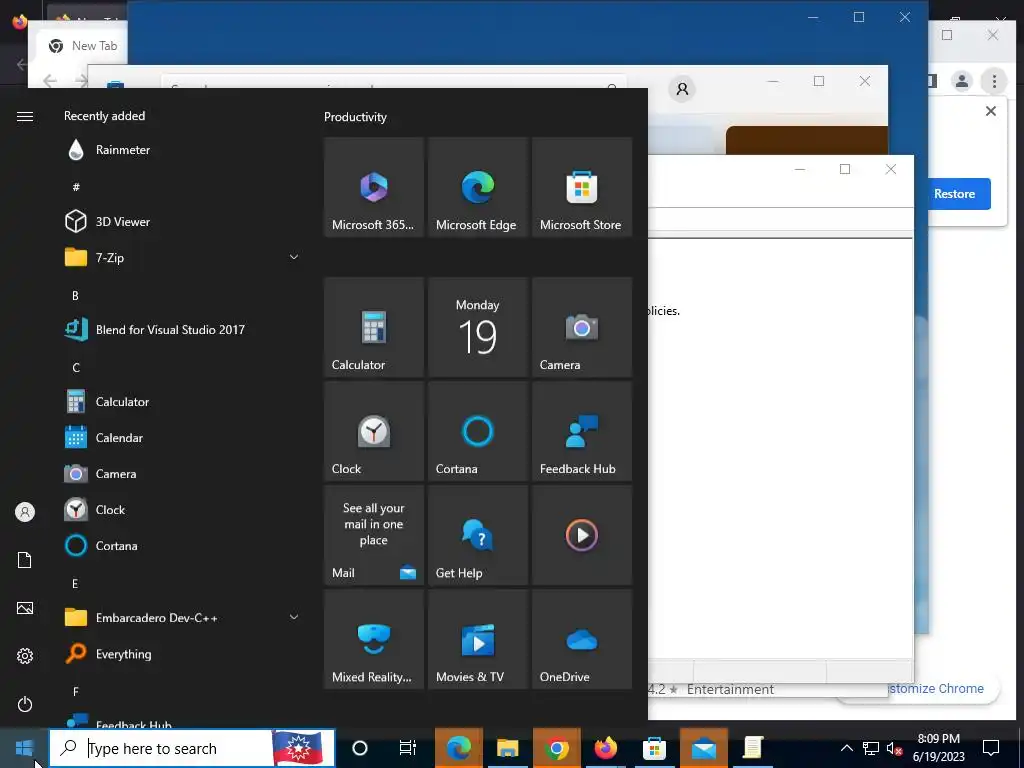Open the Feedback Hub tile
Viewport: 1024px width, 768px height.
point(582,431)
